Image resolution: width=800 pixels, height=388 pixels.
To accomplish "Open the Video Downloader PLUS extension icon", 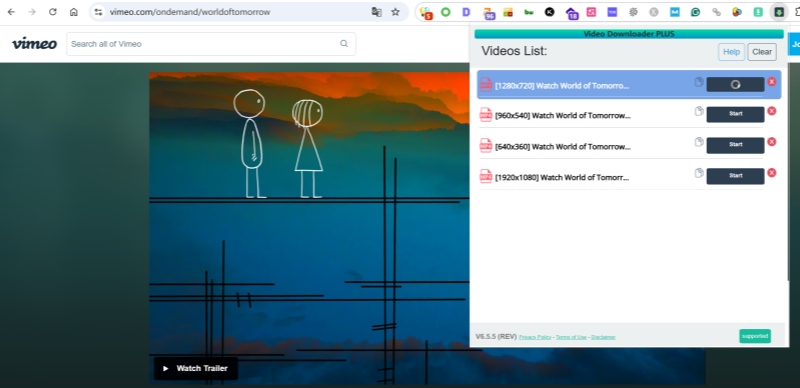I will tap(779, 12).
